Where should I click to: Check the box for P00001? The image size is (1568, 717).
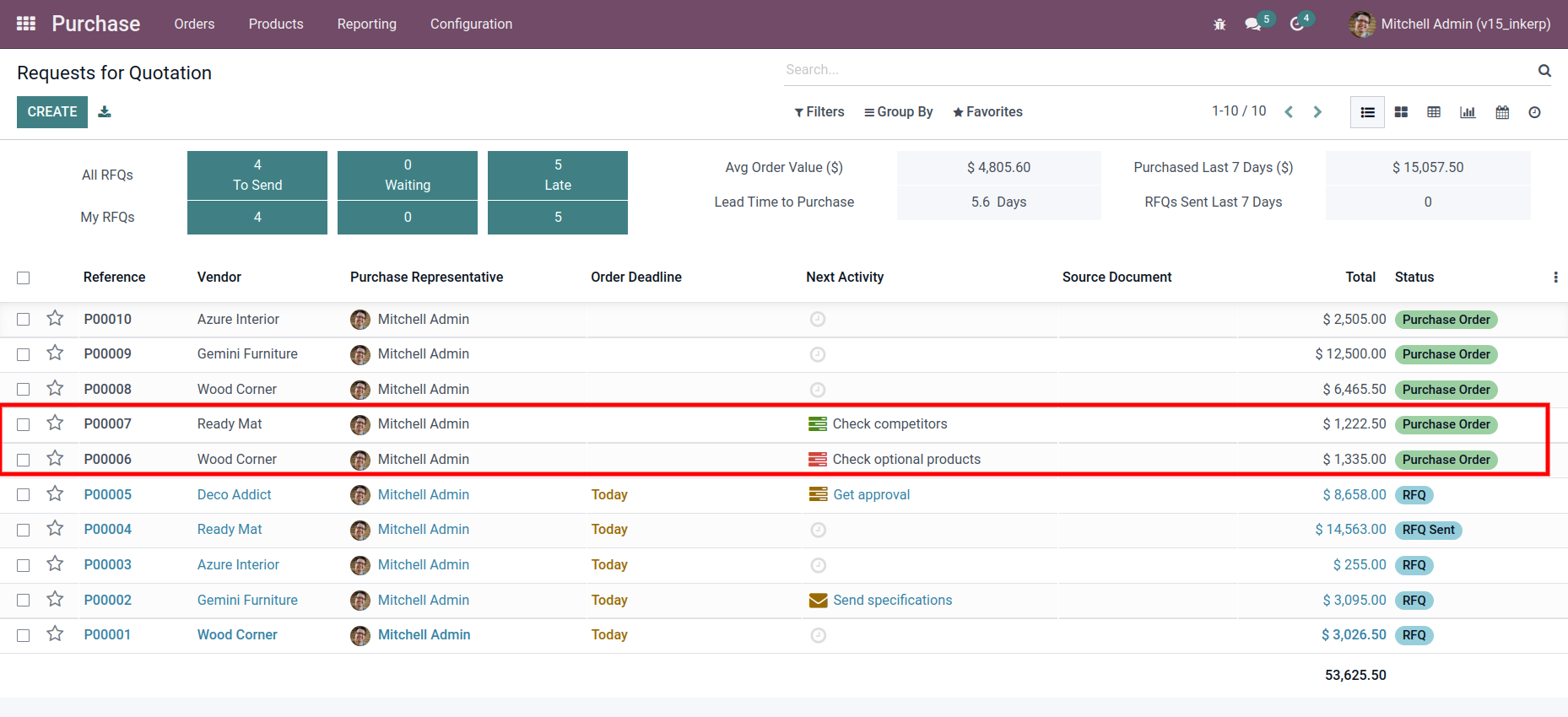tap(24, 635)
